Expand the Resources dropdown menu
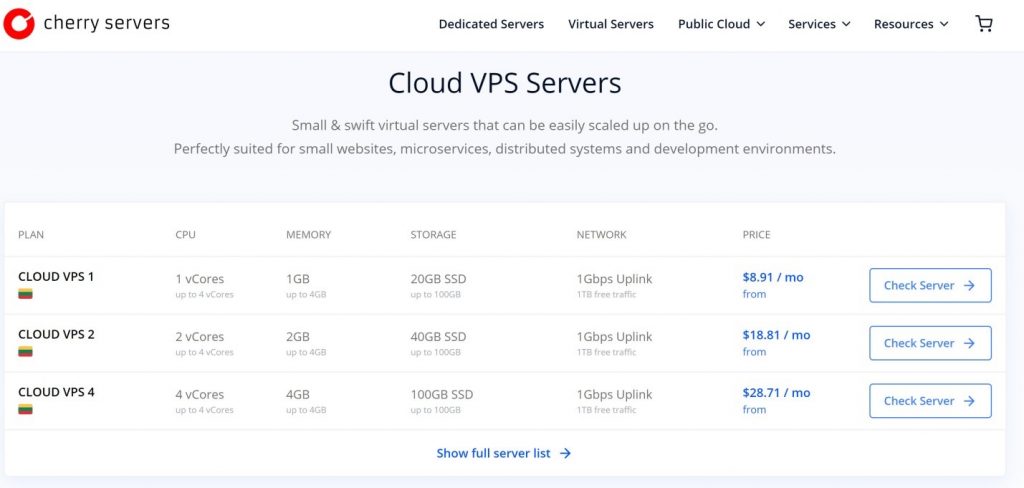The width and height of the screenshot is (1024, 488). [911, 24]
